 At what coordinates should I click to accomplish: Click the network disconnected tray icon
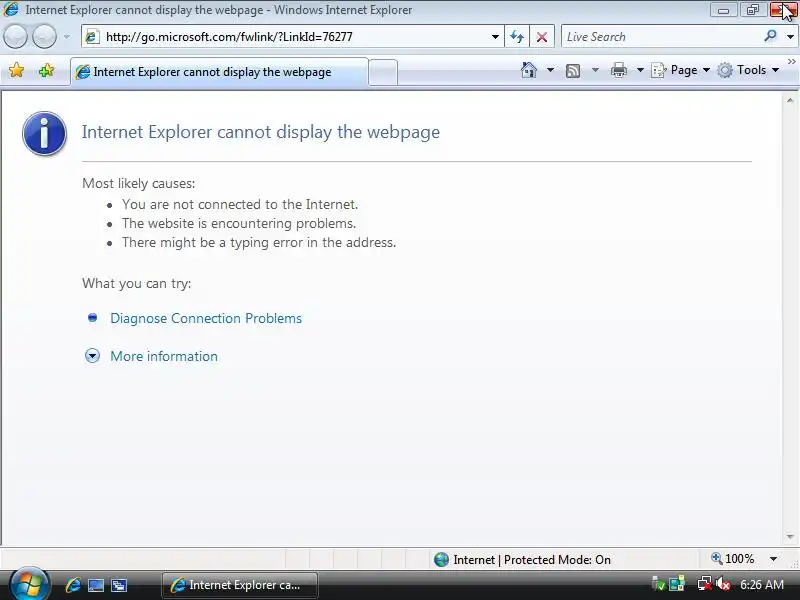click(705, 584)
